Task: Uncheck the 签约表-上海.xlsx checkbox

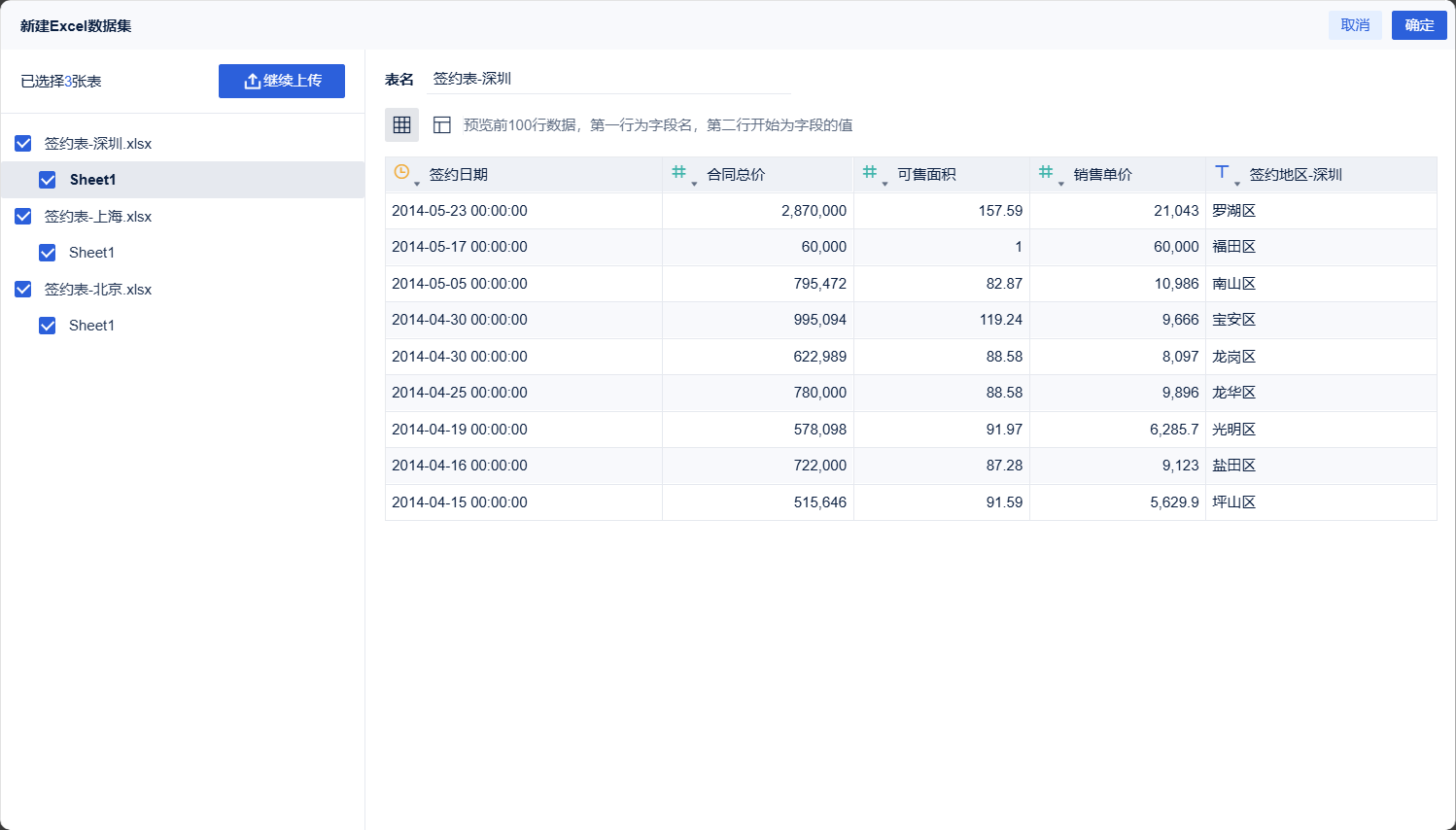Action: click(23, 217)
